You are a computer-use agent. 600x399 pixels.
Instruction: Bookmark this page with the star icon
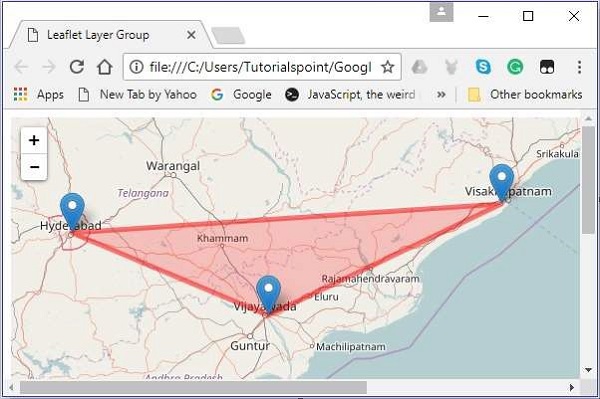(x=388, y=67)
